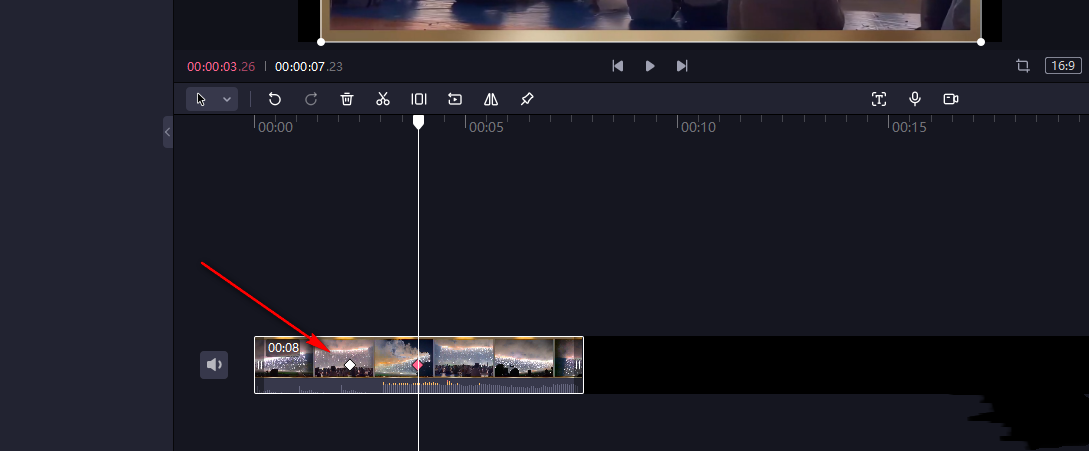Select the pointer selection tool

pos(201,99)
